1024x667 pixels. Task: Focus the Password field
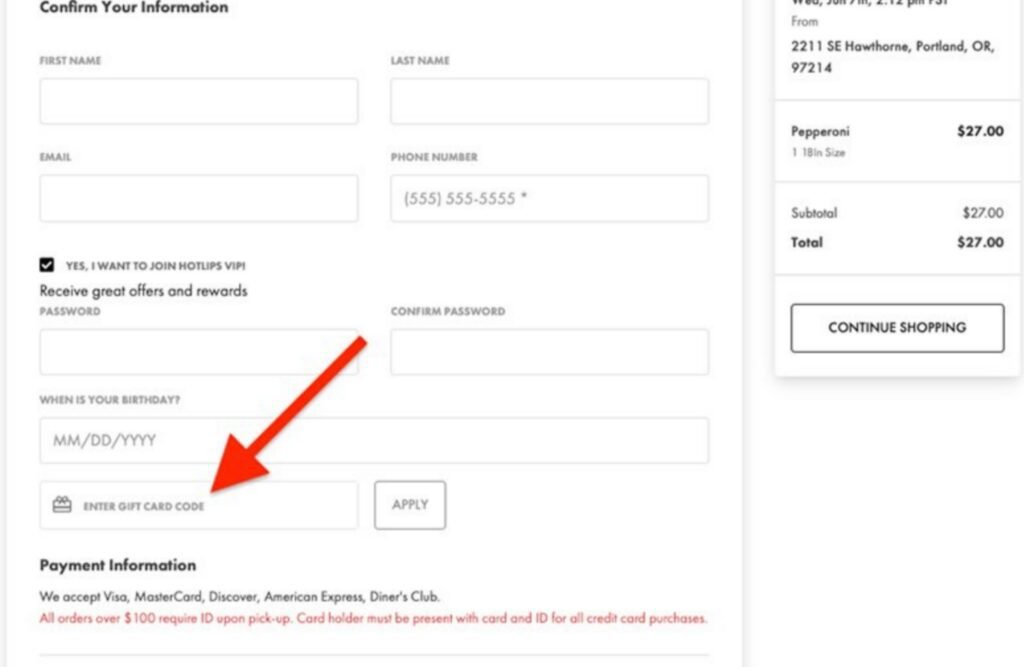(198, 352)
